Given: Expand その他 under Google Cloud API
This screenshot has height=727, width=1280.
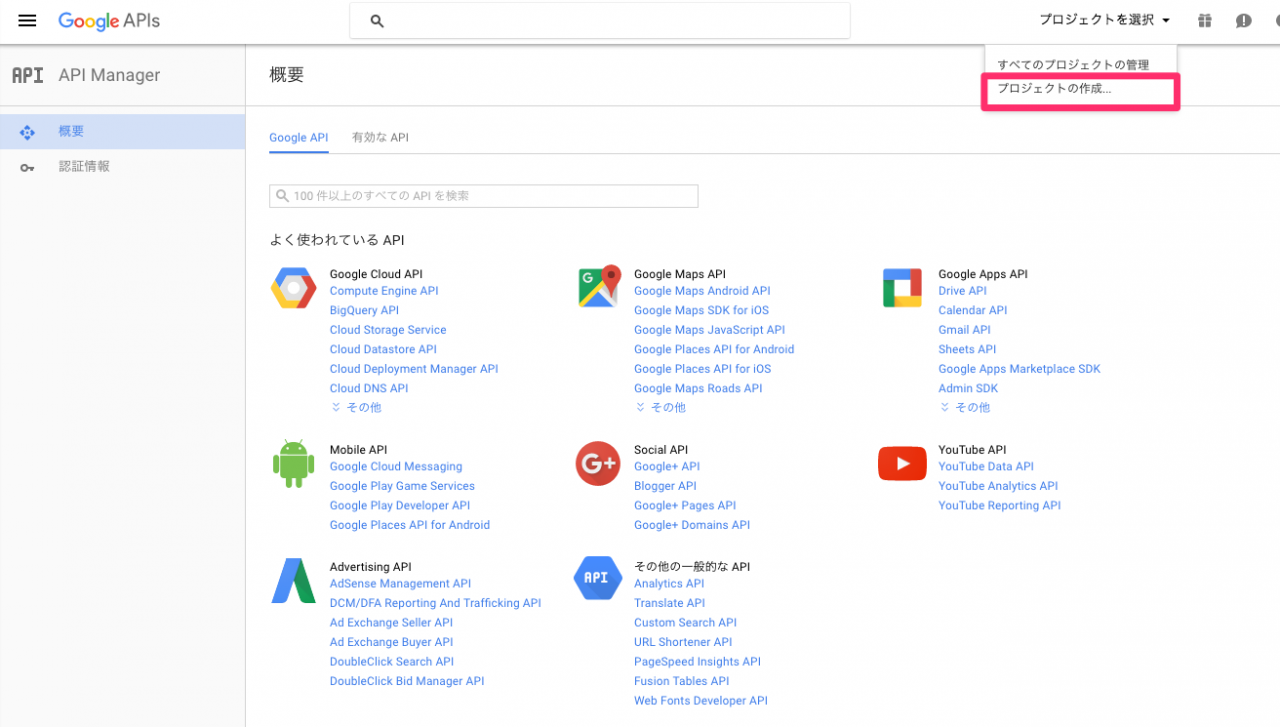Looking at the screenshot, I should coord(356,407).
